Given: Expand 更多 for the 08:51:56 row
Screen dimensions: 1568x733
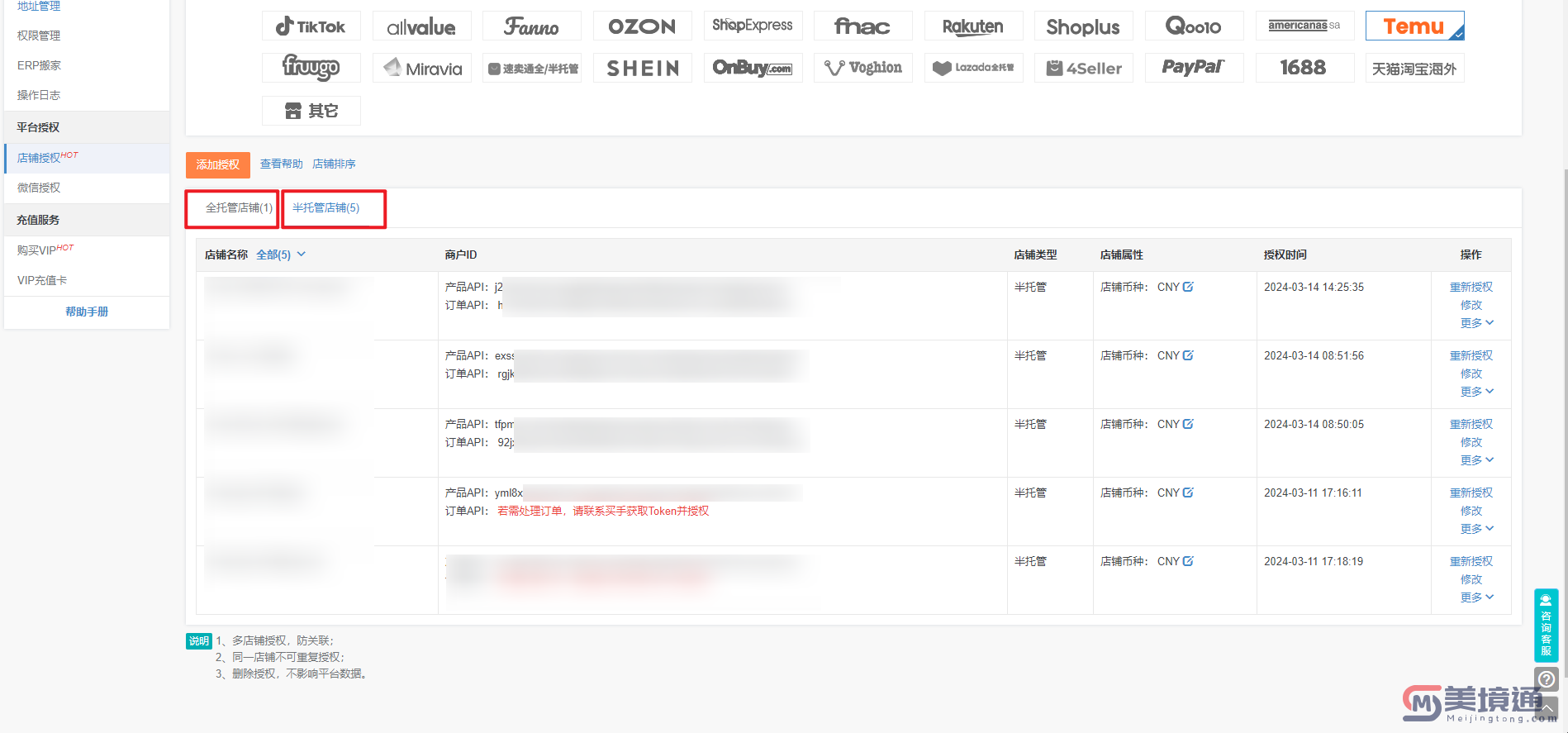Looking at the screenshot, I should click(x=1476, y=392).
